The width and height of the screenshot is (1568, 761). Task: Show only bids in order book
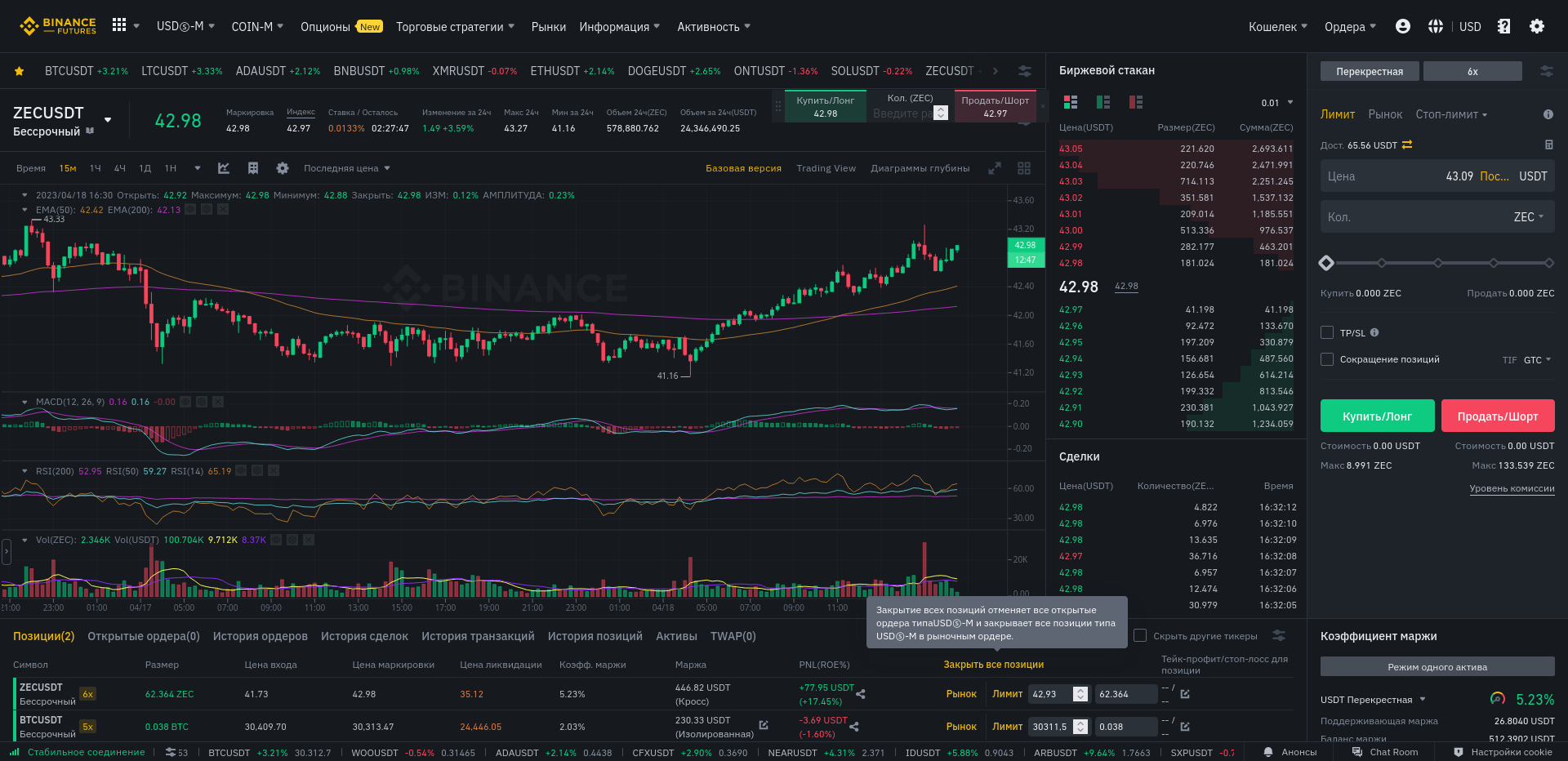(x=1103, y=102)
